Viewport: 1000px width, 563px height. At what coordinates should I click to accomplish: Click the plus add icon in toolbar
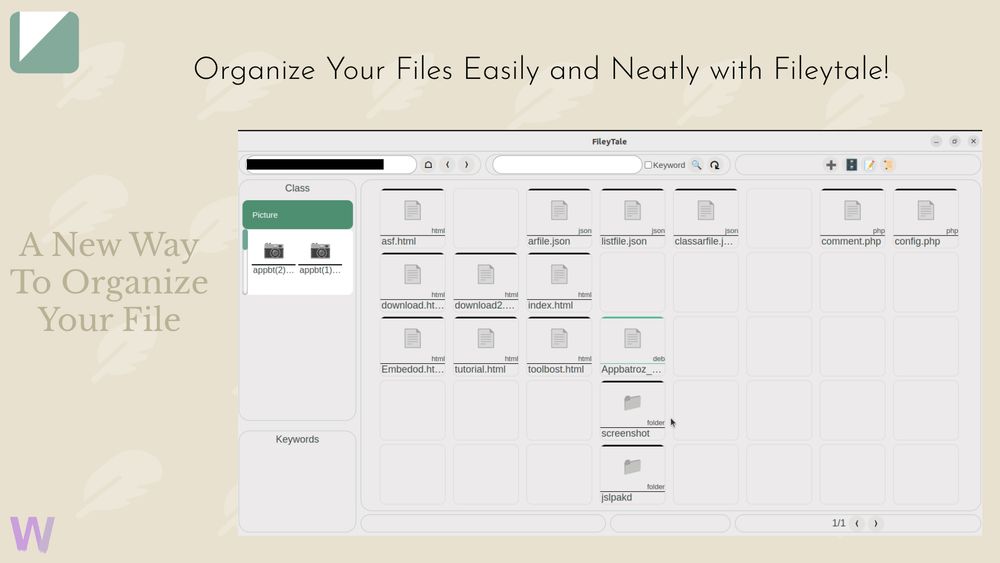[x=830, y=165]
